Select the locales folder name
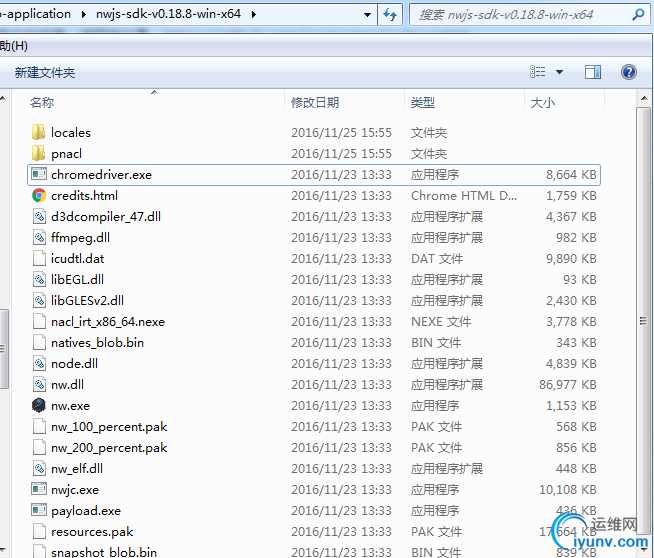 [x=70, y=133]
